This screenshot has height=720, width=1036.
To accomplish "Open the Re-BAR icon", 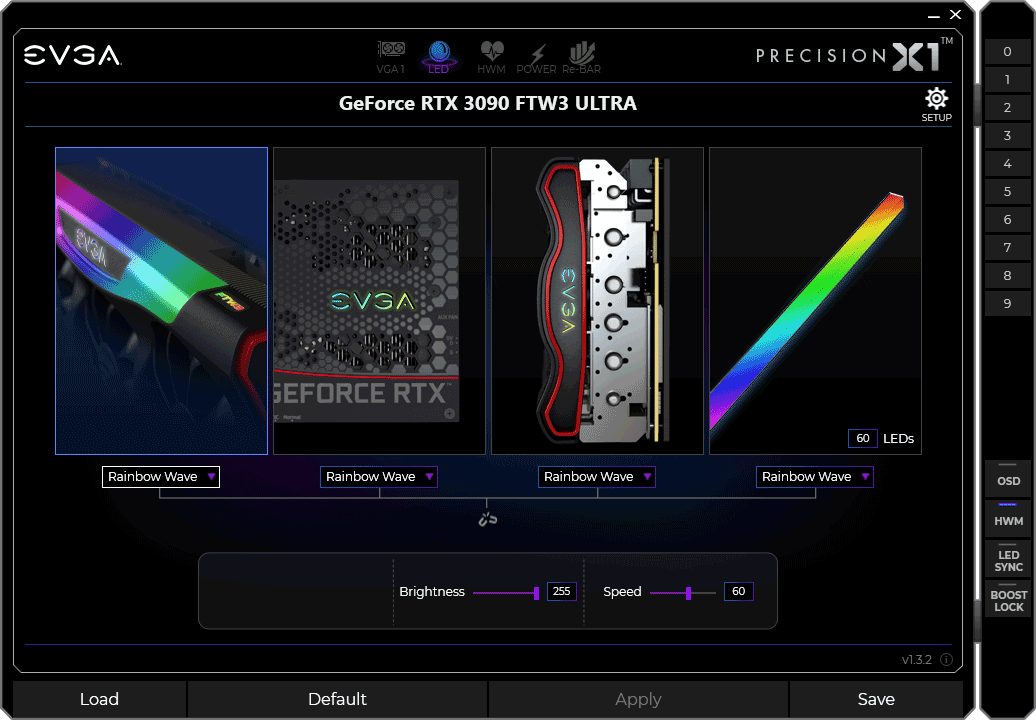I will tap(582, 57).
